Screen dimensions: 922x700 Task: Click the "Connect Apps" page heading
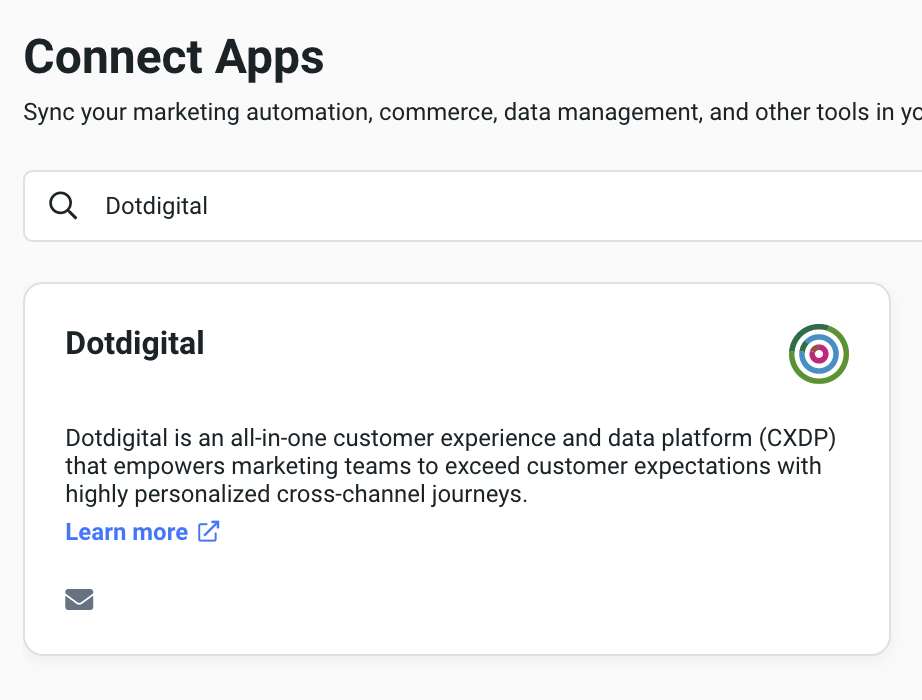click(x=174, y=57)
